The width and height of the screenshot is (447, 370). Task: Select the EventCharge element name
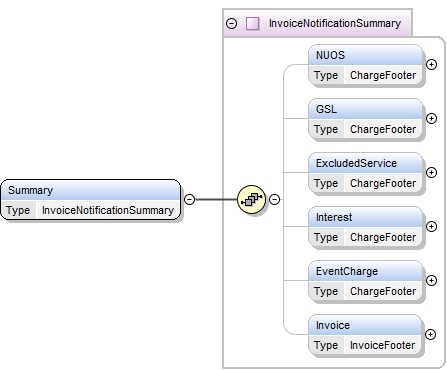pyautogui.click(x=347, y=271)
